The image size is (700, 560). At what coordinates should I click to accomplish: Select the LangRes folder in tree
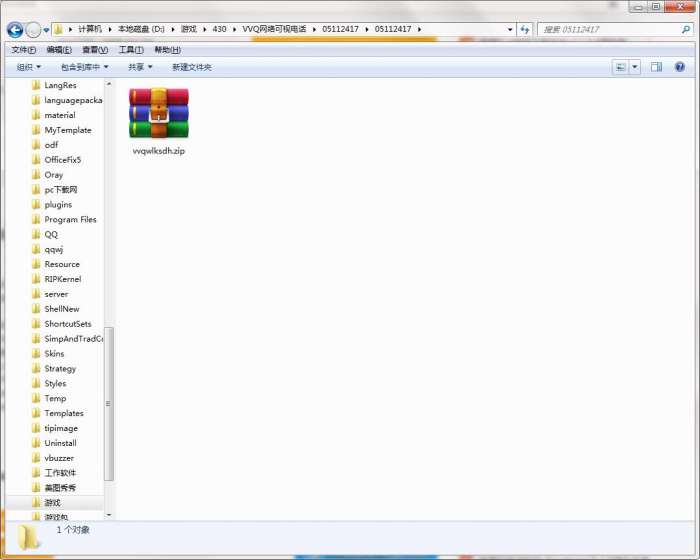54,85
